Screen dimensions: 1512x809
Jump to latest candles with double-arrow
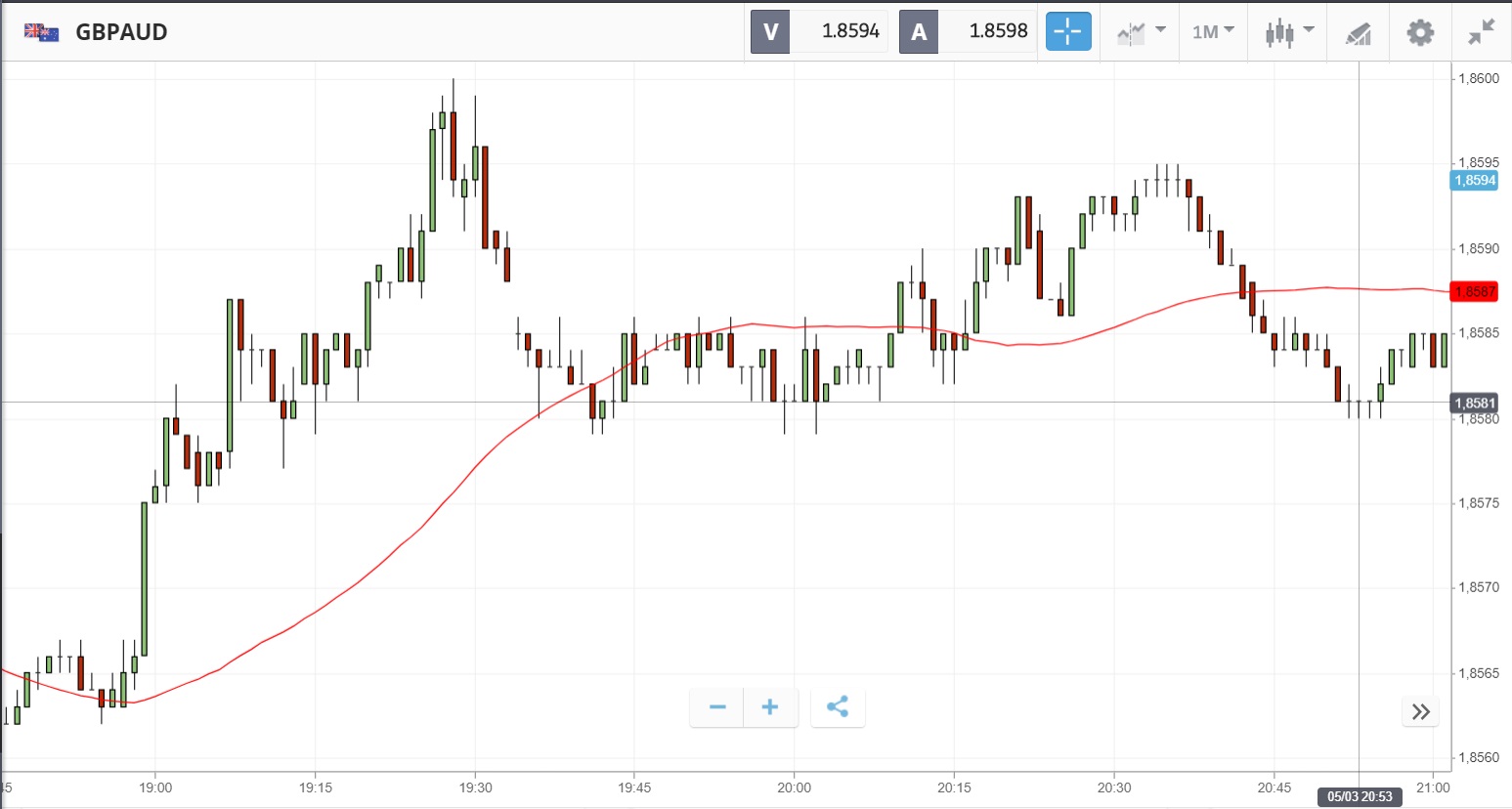1421,711
